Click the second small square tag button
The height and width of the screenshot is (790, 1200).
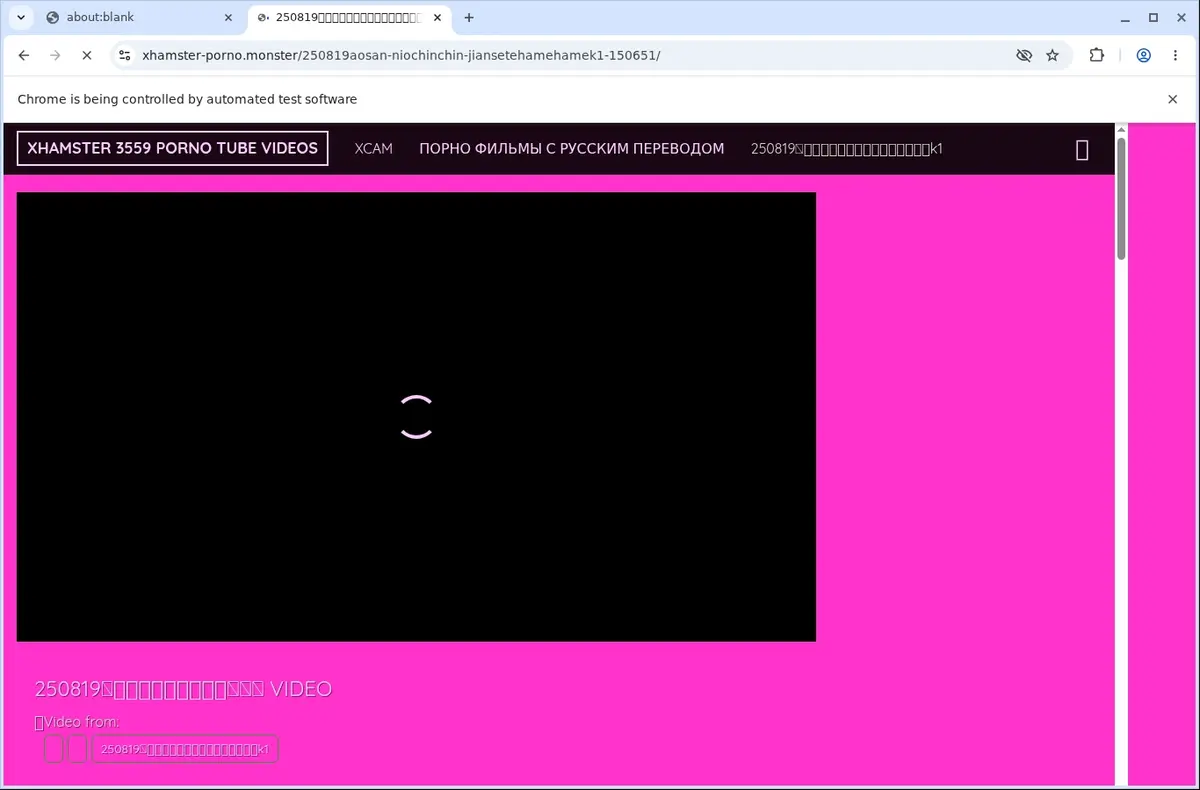77,749
